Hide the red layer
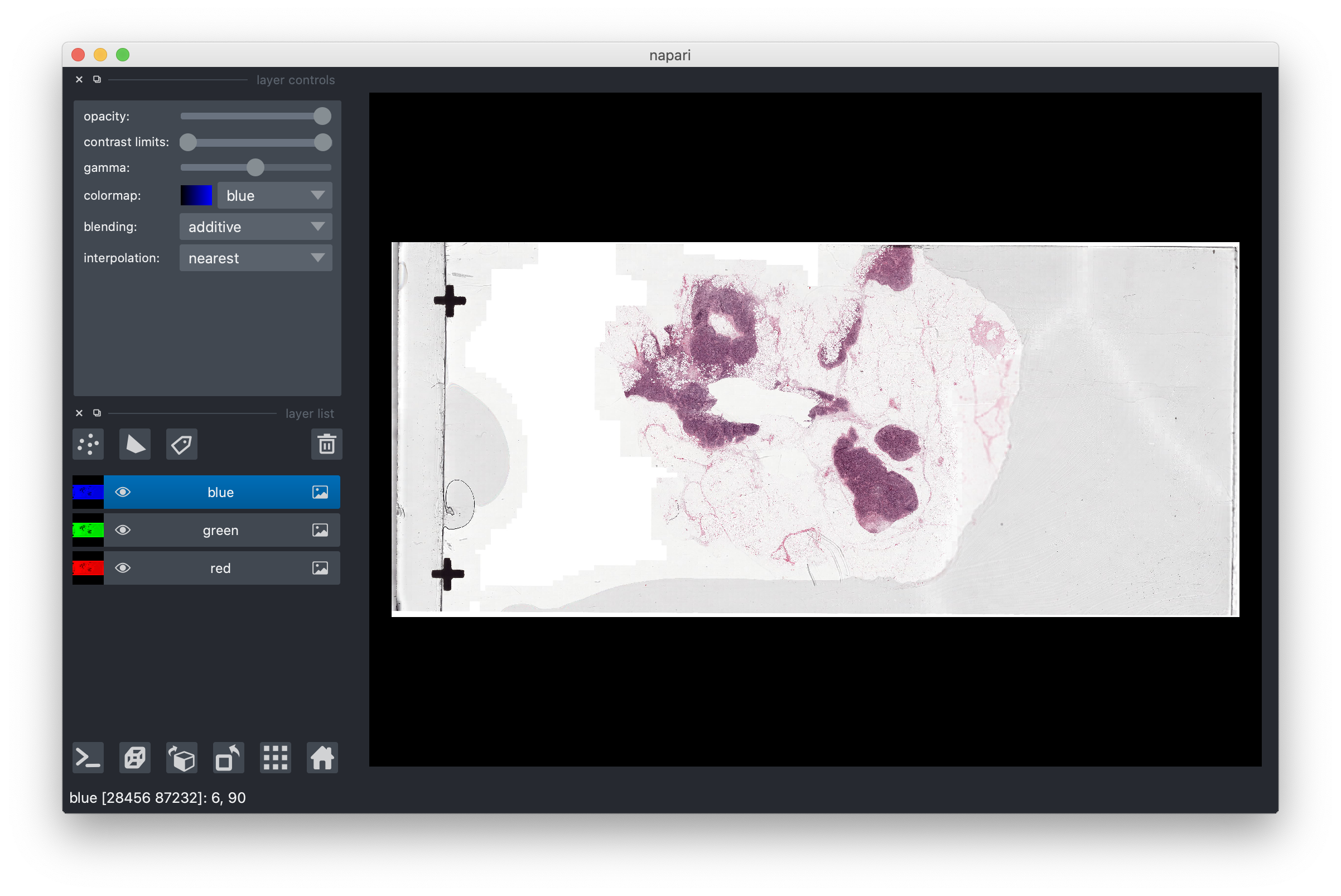The image size is (1341, 896). (x=123, y=568)
